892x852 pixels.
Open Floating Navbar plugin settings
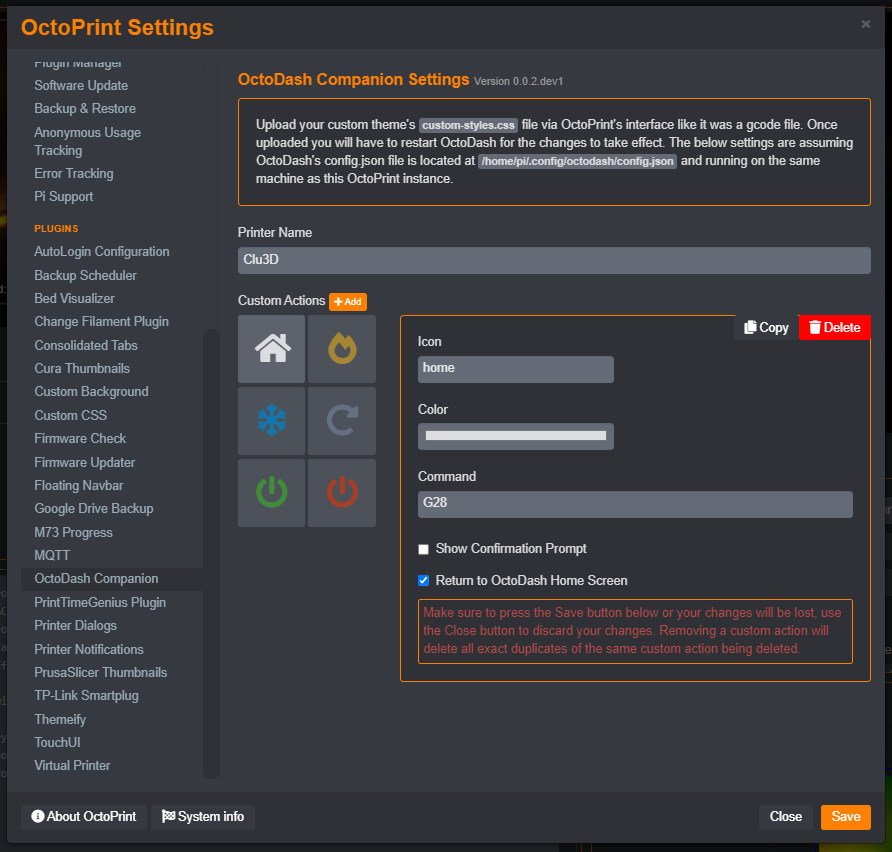pos(79,486)
